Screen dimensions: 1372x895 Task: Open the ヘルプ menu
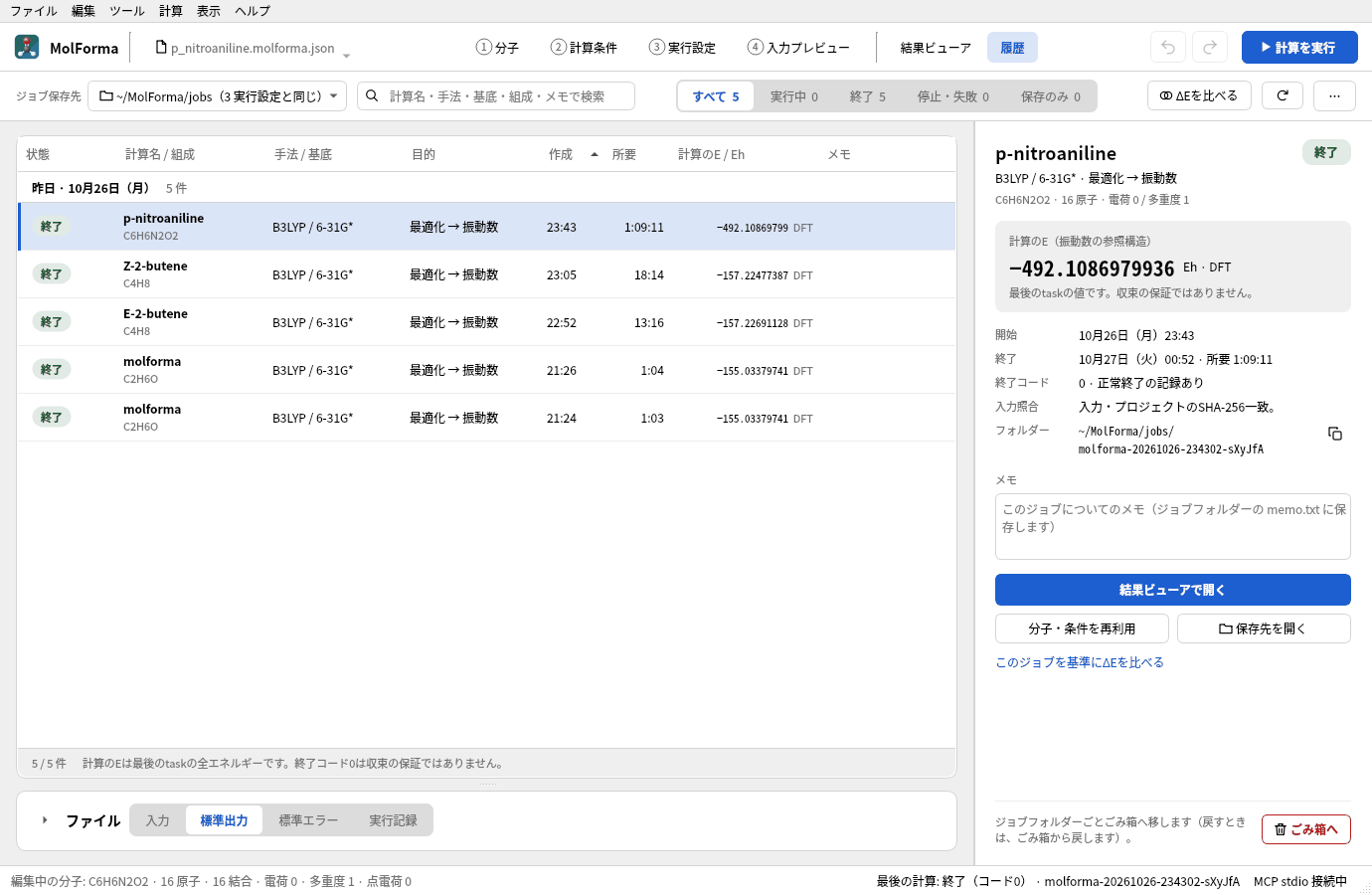[253, 11]
